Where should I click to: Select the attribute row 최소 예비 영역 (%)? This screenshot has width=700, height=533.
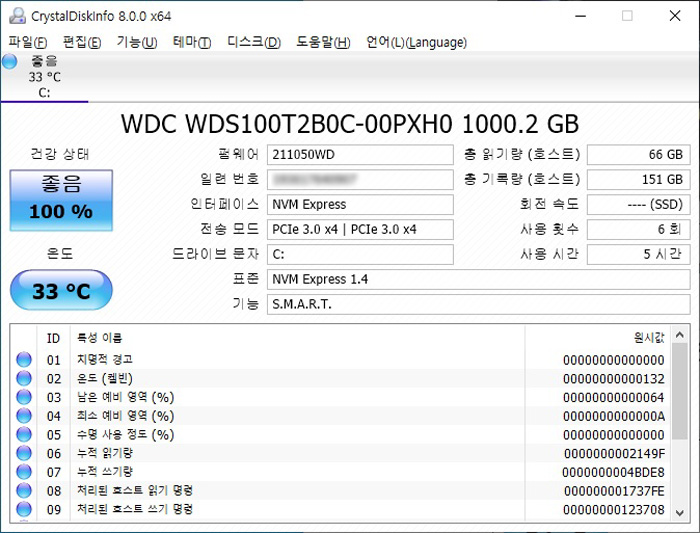[x=341, y=416]
